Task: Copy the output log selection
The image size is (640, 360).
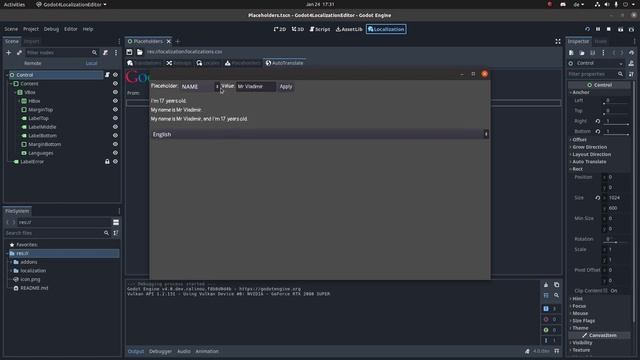Action: point(557,285)
